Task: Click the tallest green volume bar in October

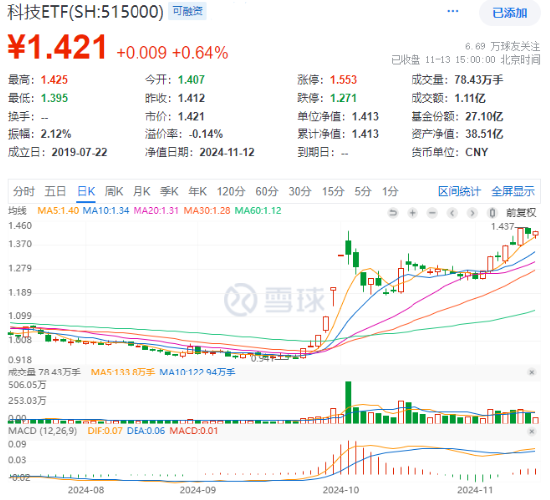Action: pyautogui.click(x=348, y=402)
